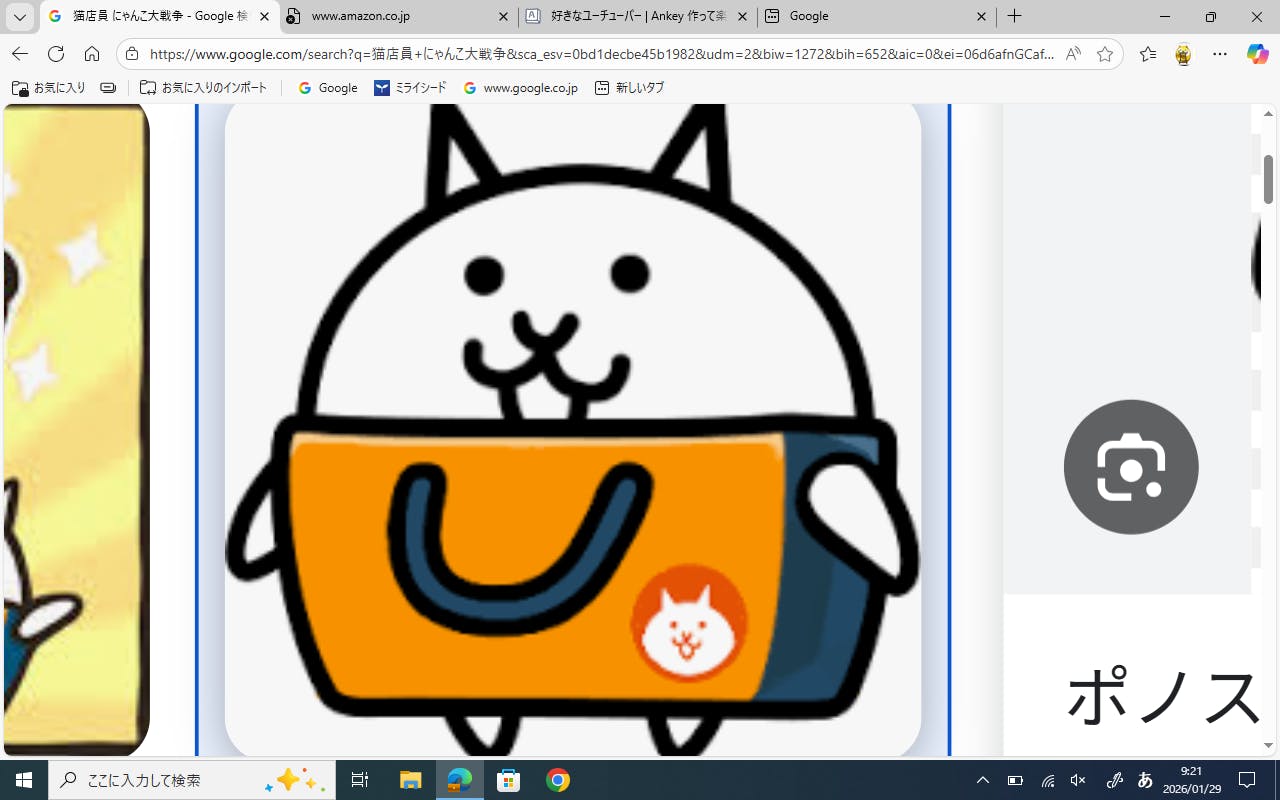Image resolution: width=1280 pixels, height=800 pixels.
Task: Click the Google Lens camera icon
Action: pyautogui.click(x=1131, y=467)
